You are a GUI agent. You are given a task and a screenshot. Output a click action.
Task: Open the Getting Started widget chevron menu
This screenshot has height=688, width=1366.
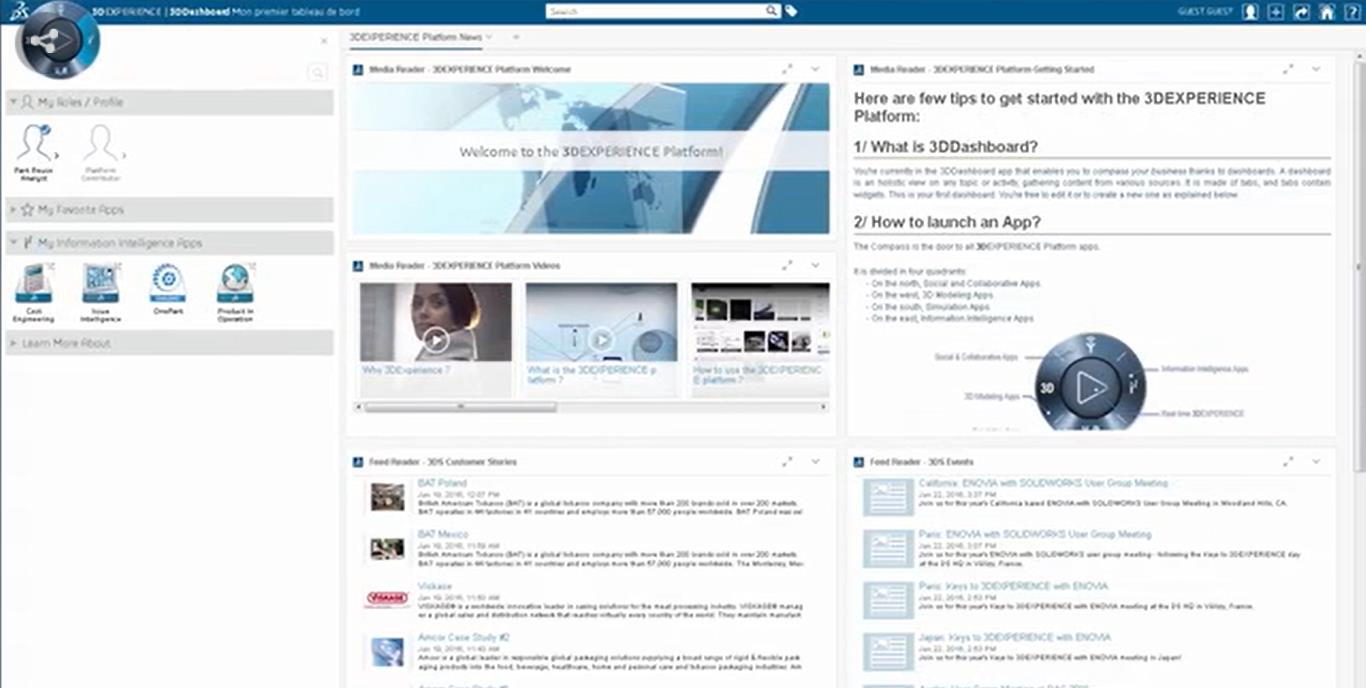pyautogui.click(x=1316, y=69)
